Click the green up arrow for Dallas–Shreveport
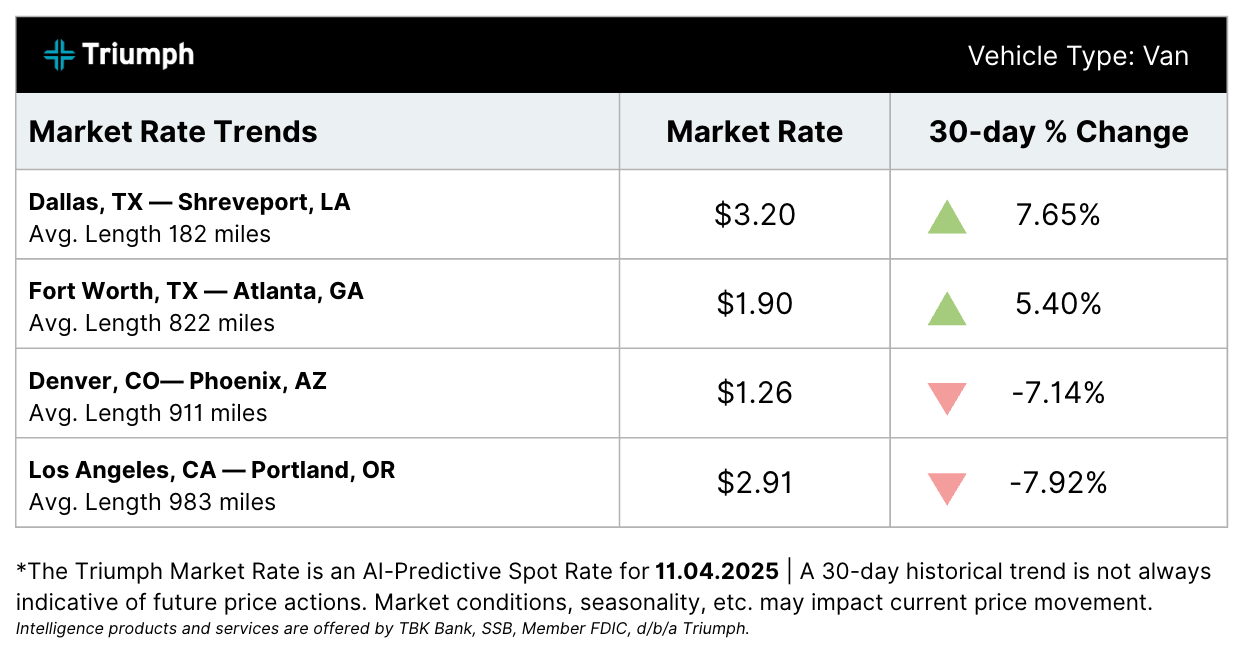The width and height of the screenshot is (1246, 652). [x=946, y=217]
